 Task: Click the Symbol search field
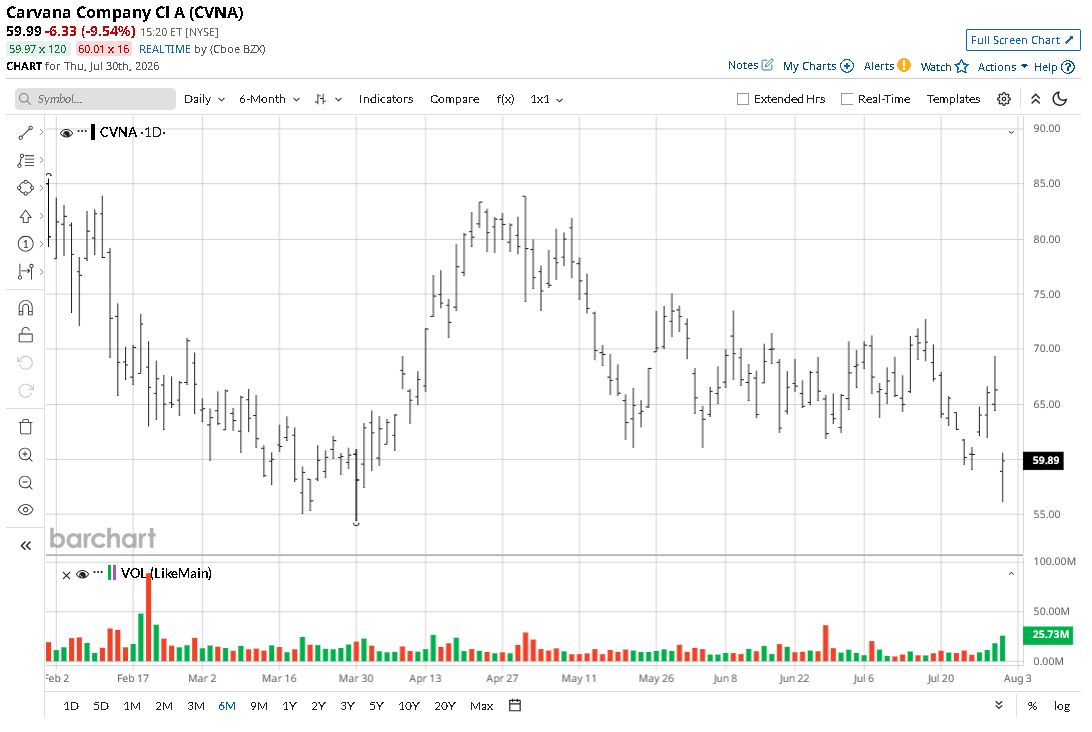tap(95, 99)
